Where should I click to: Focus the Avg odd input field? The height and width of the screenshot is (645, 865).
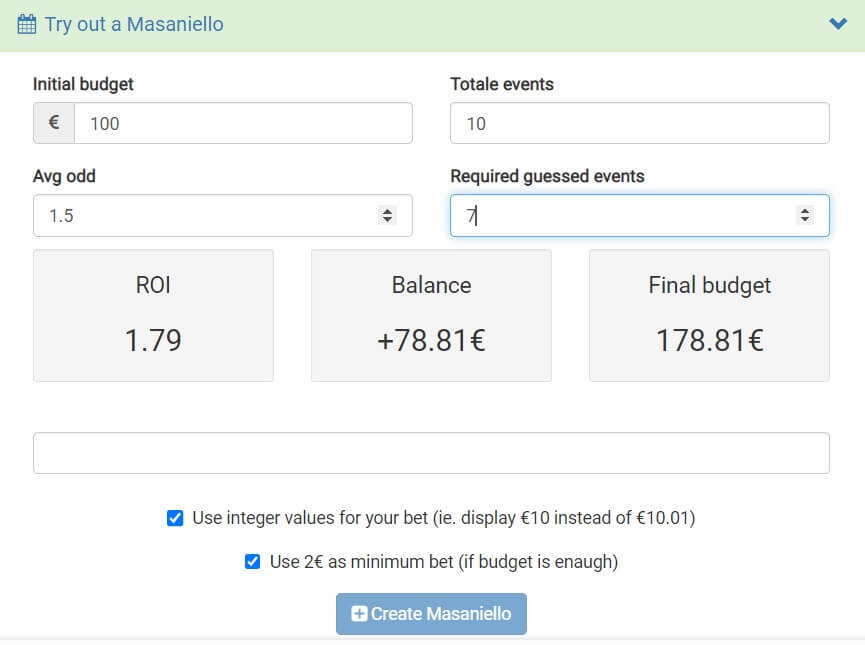pyautogui.click(x=222, y=215)
